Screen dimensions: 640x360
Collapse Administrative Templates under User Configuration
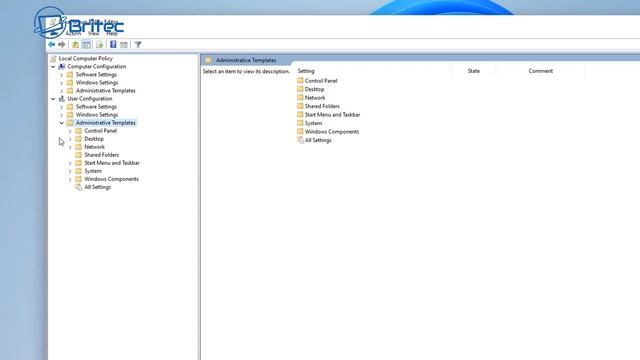(62, 123)
